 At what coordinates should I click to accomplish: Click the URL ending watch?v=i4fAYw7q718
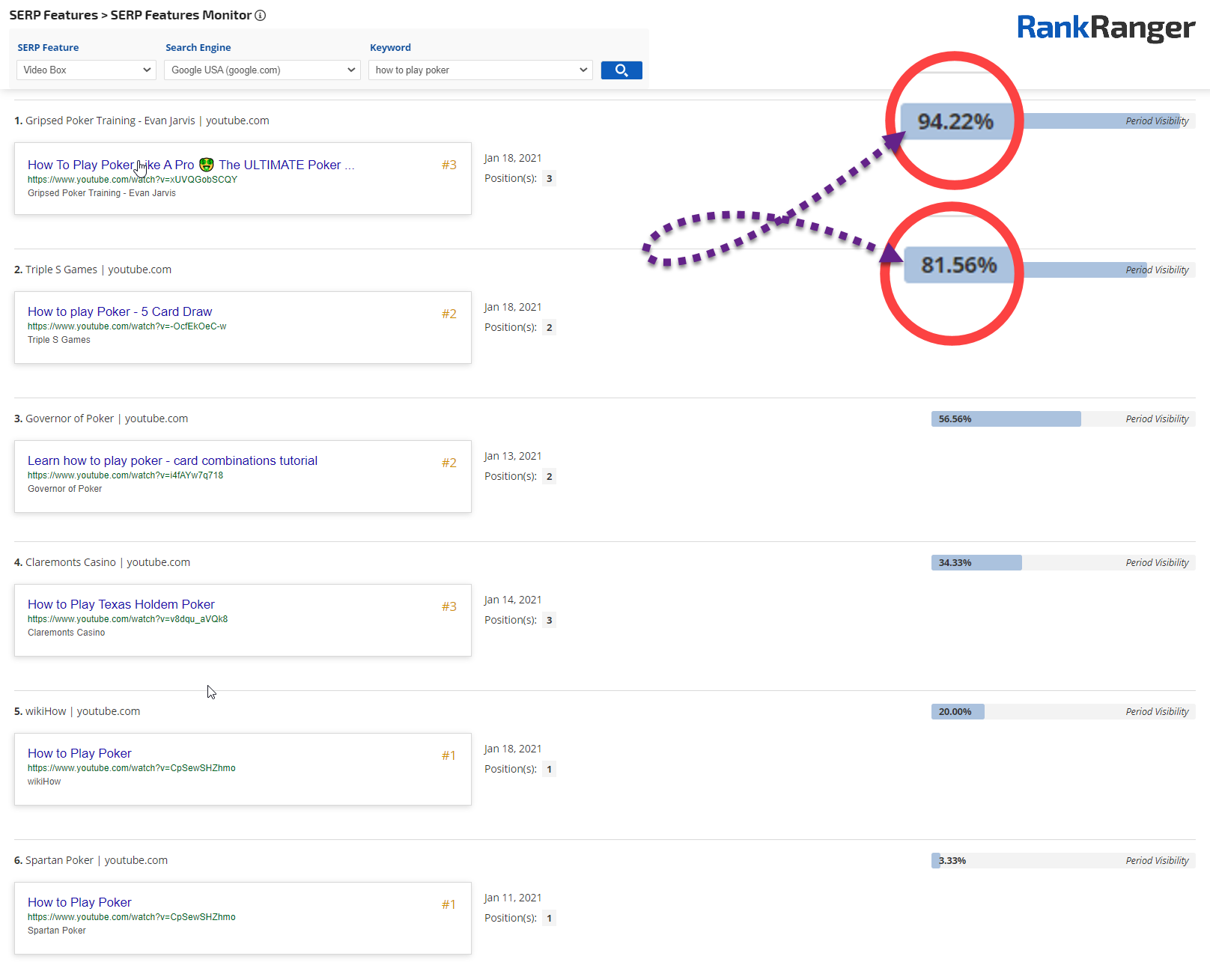coord(125,475)
